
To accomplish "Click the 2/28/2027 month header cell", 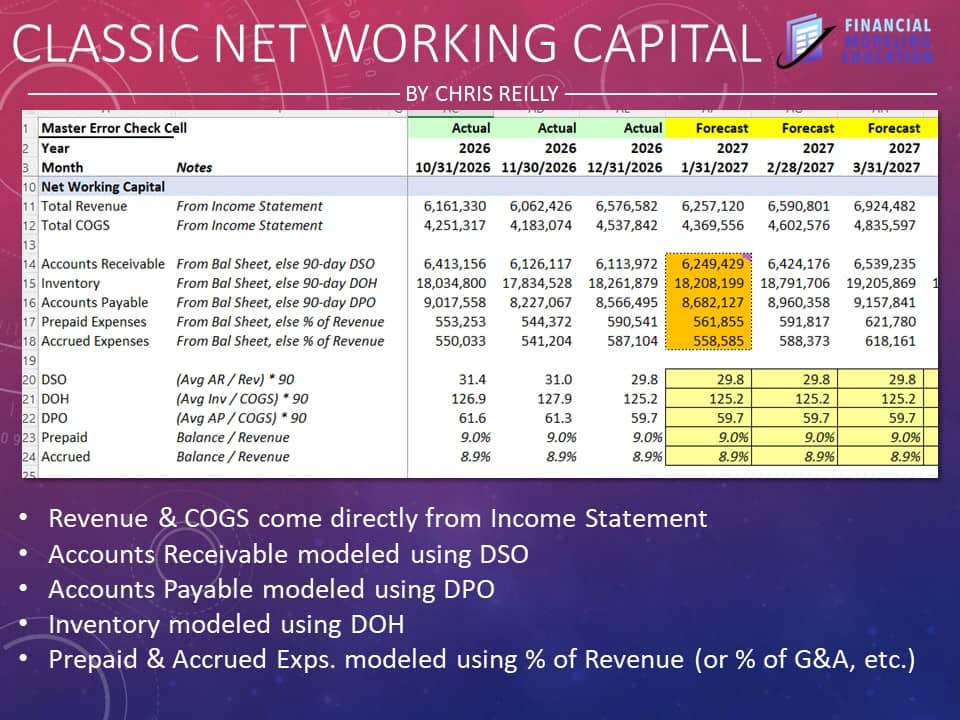I will click(x=800, y=168).
